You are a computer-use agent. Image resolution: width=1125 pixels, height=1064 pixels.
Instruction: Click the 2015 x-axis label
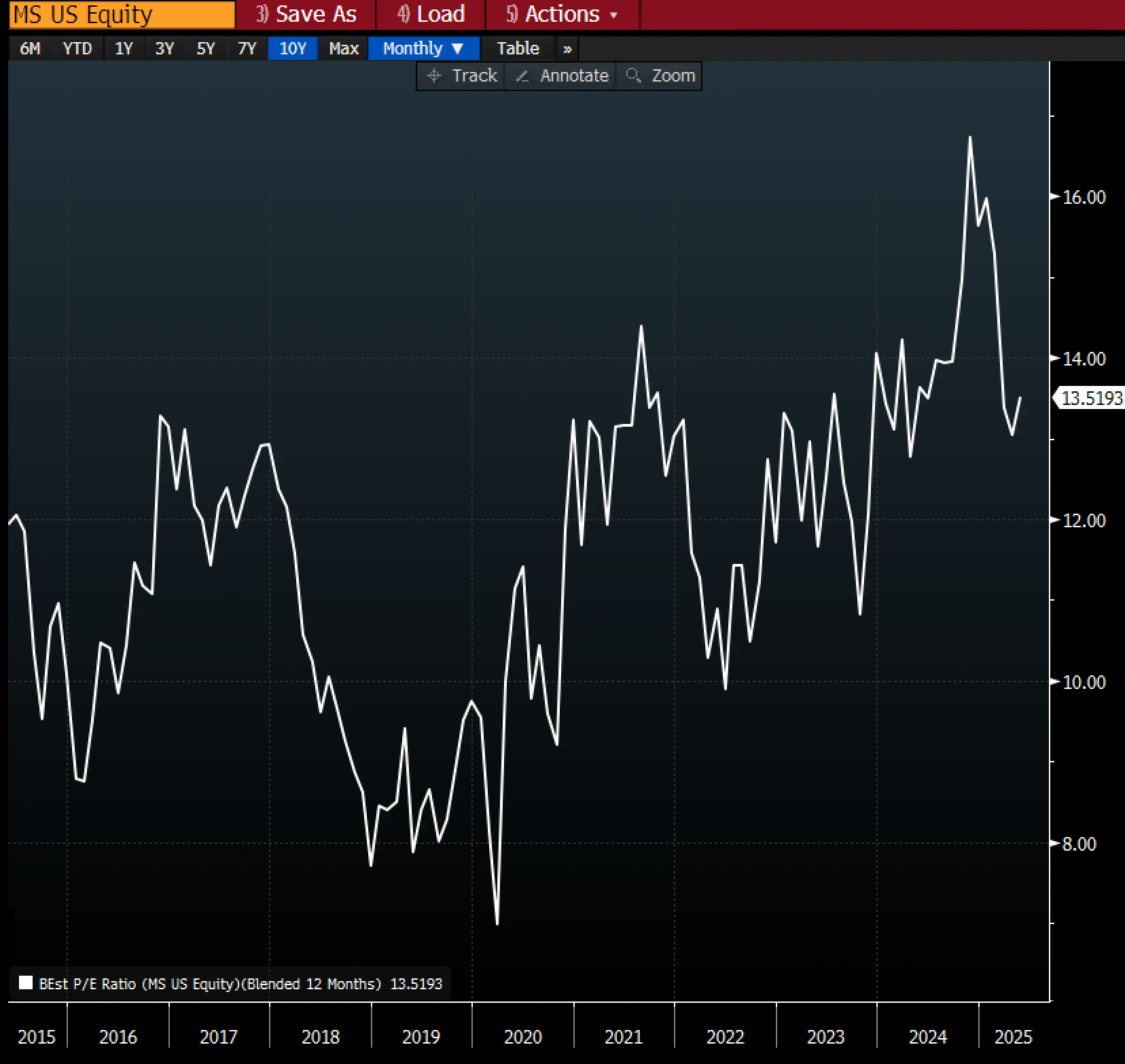37,1037
